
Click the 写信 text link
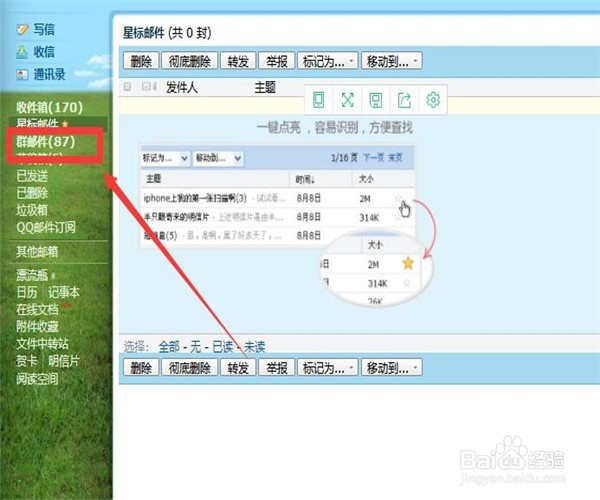pyautogui.click(x=44, y=29)
